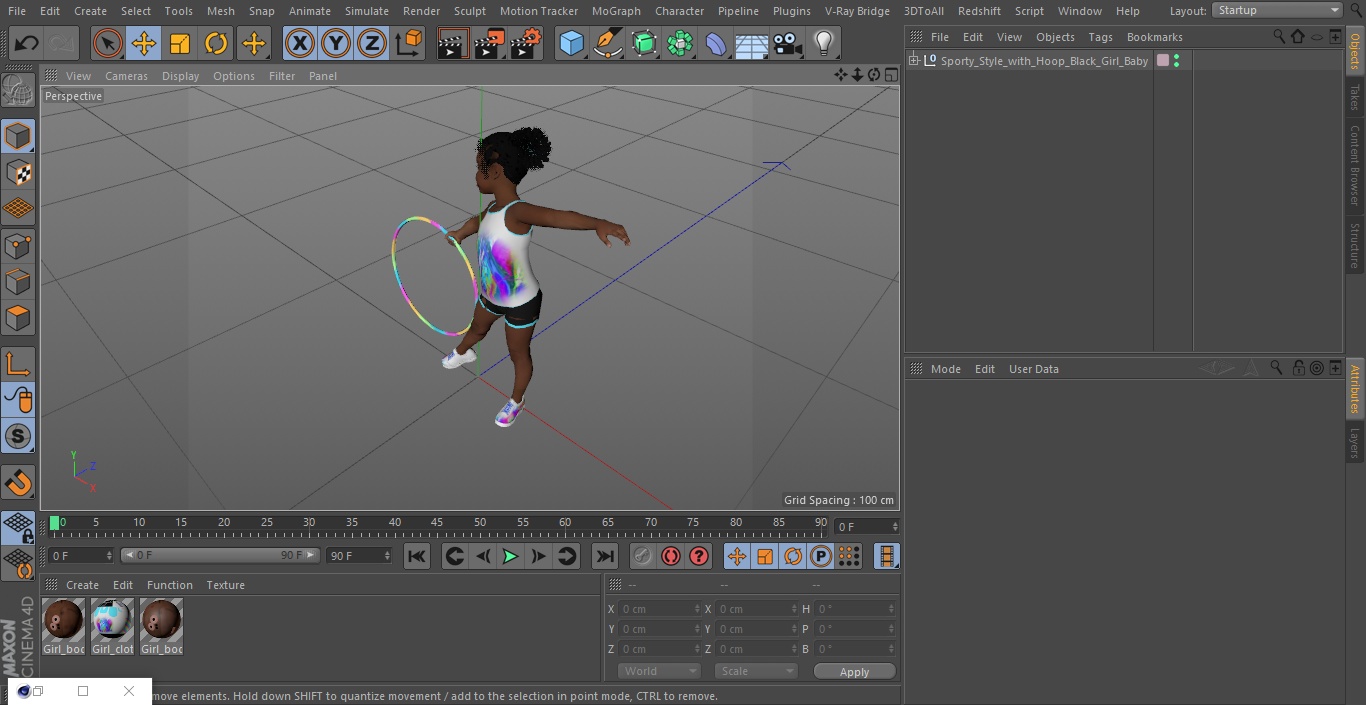The width and height of the screenshot is (1366, 705).
Task: Switch to Layers side tab
Action: tap(1355, 443)
